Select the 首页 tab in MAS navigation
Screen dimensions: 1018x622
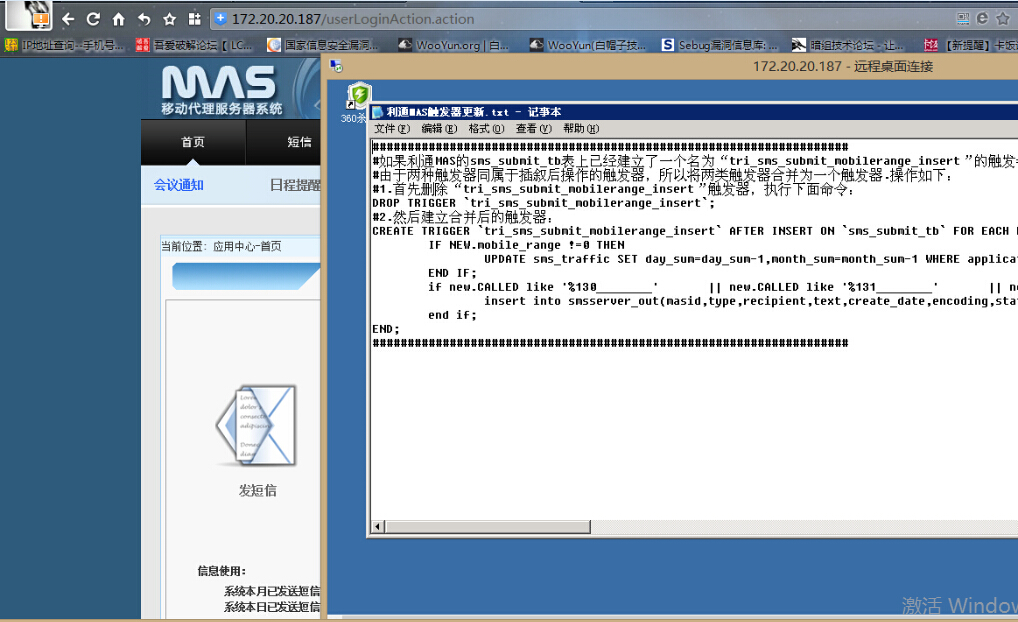193,142
